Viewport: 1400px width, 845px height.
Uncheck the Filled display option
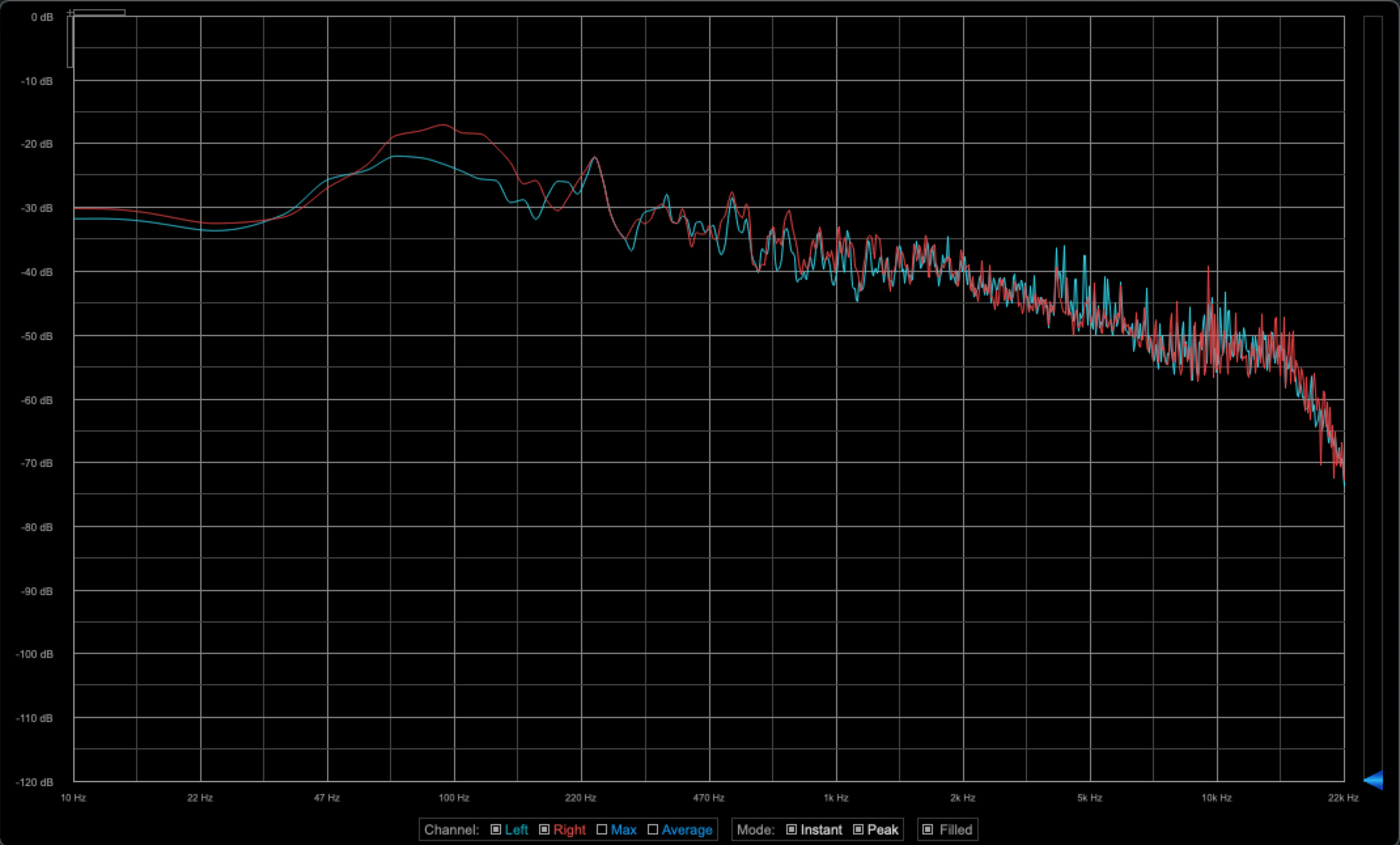pyautogui.click(x=928, y=829)
